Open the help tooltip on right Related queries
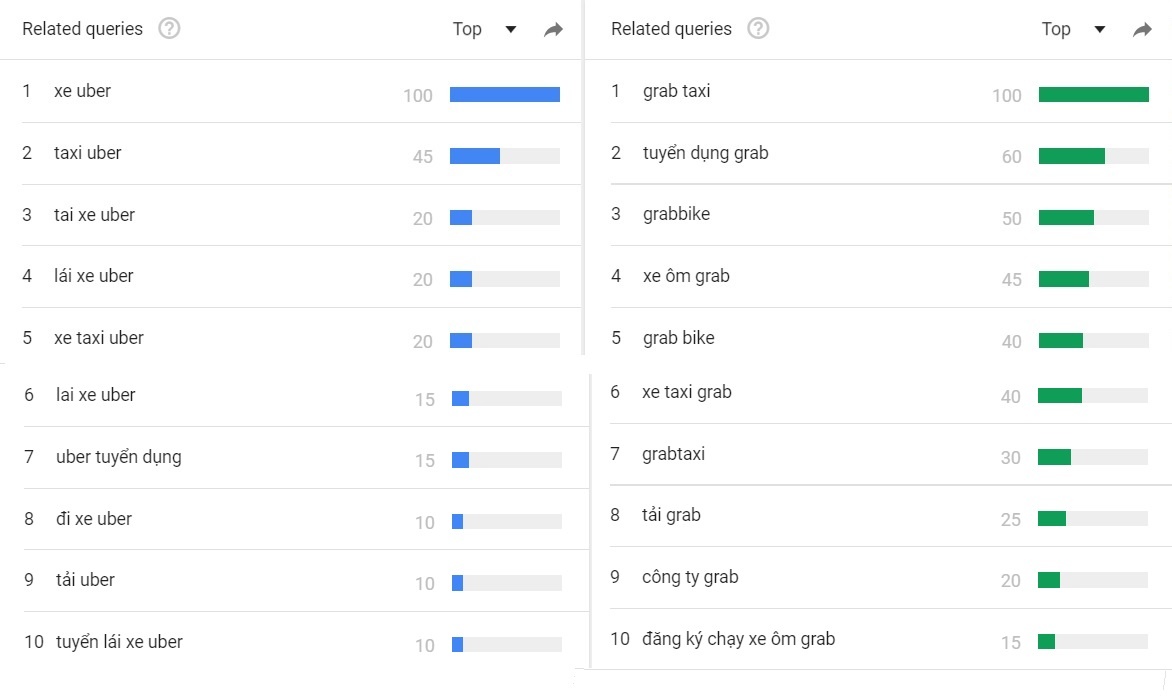Image resolution: width=1172 pixels, height=700 pixels. (758, 28)
